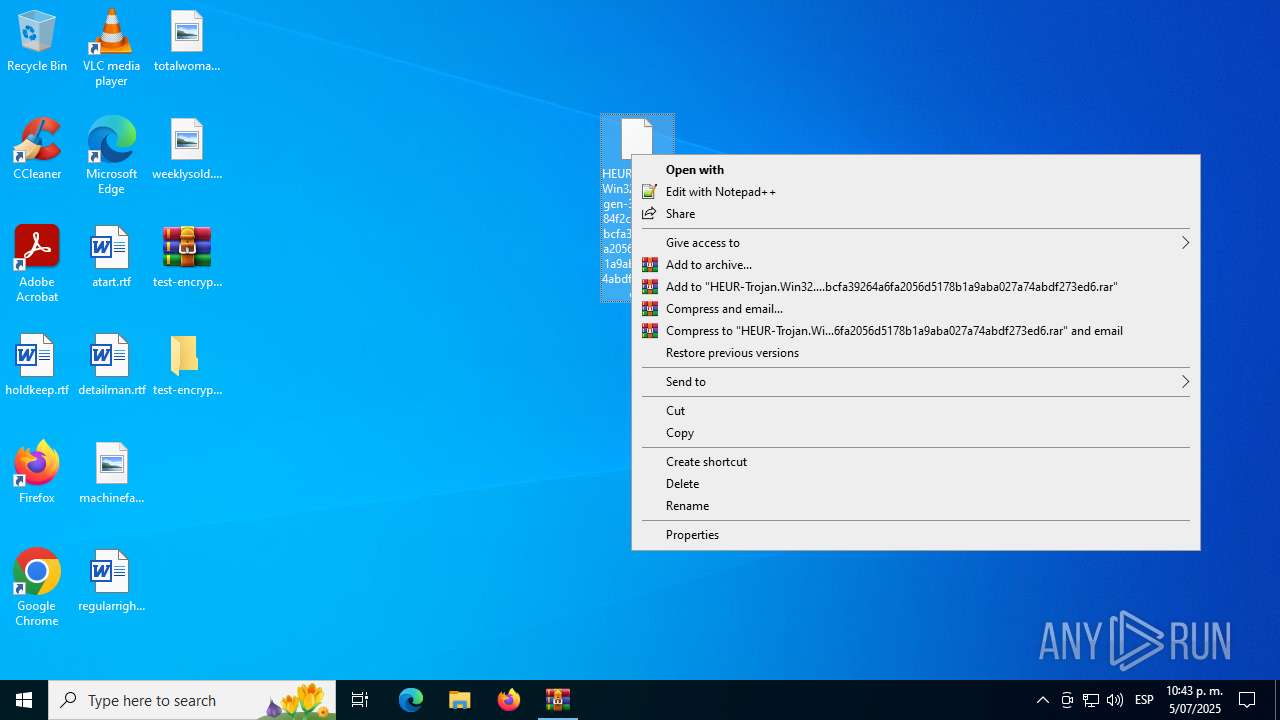
Task: Select the weeklysold... image file
Action: point(187,149)
